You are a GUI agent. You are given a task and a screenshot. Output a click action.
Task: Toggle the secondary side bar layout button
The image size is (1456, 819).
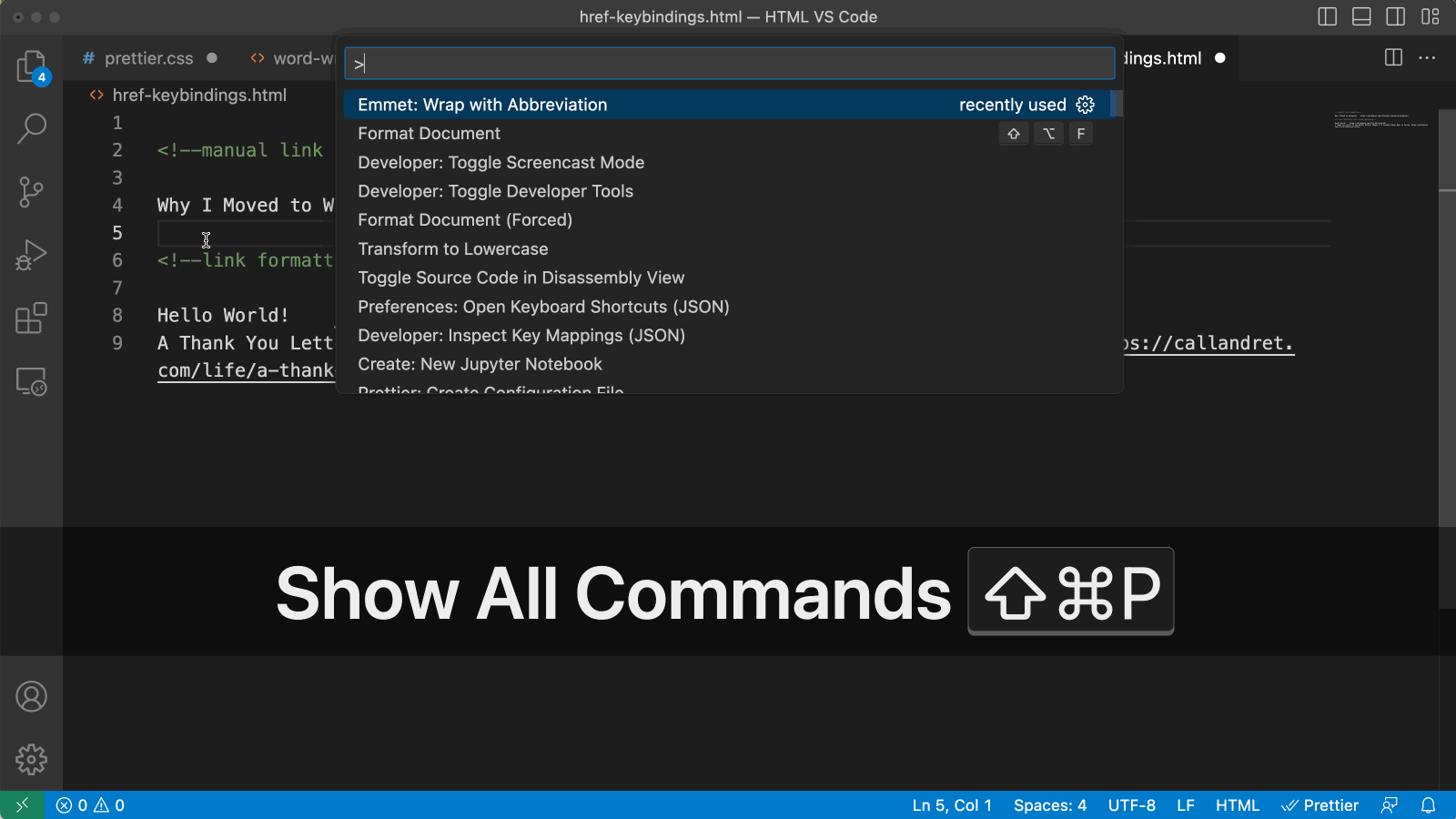pos(1395,16)
